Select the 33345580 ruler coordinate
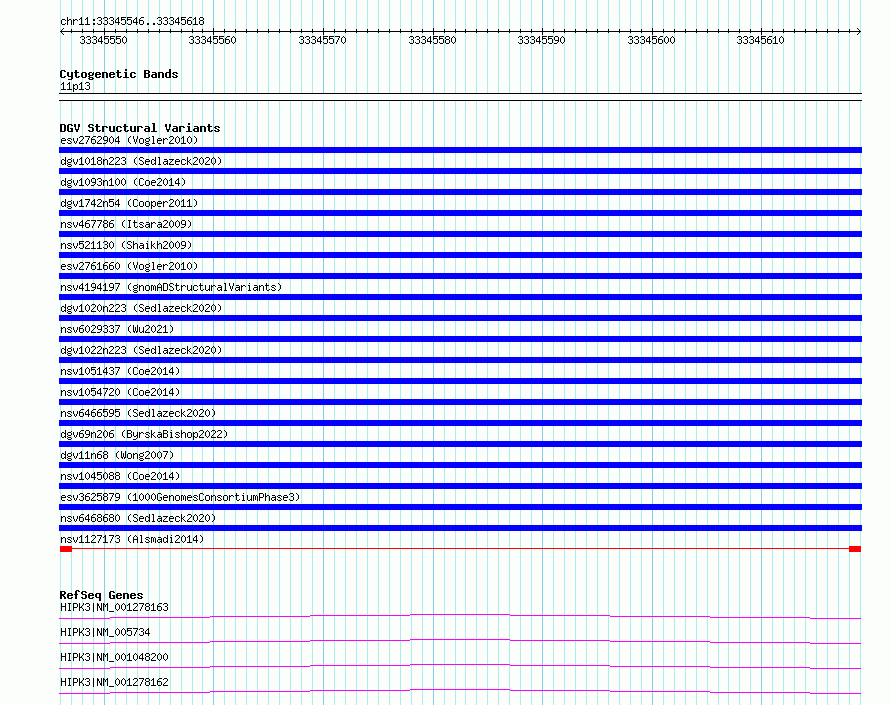 click(x=432, y=40)
